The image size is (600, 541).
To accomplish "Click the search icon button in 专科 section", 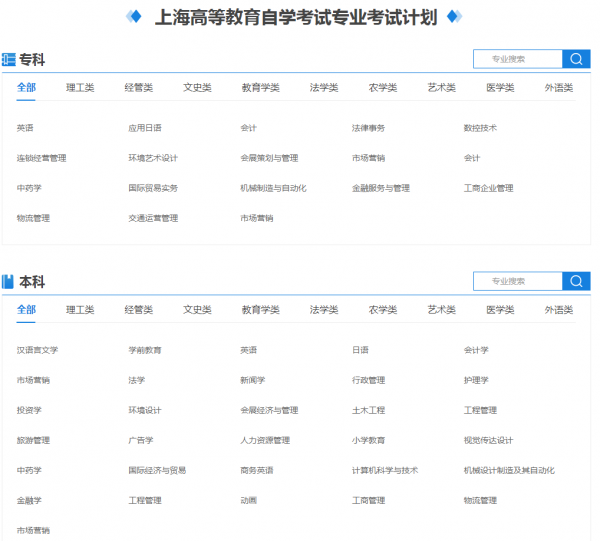I will pyautogui.click(x=576, y=59).
